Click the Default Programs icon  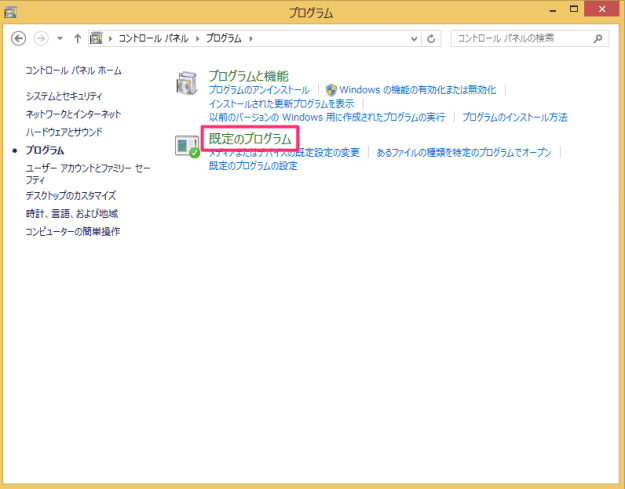click(187, 146)
